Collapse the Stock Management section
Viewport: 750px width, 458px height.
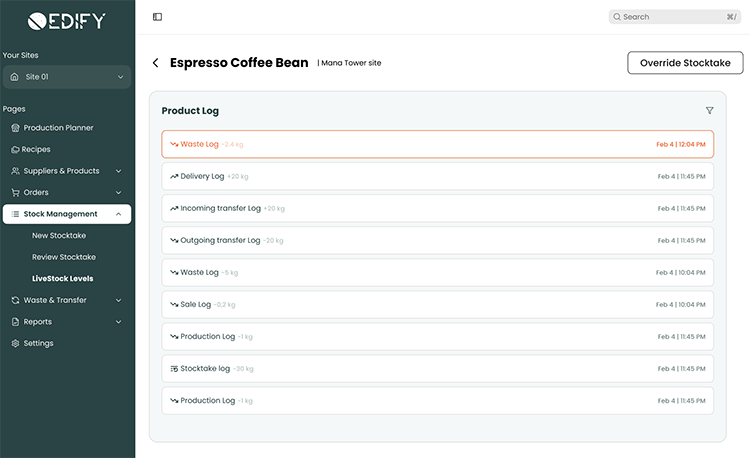(118, 214)
